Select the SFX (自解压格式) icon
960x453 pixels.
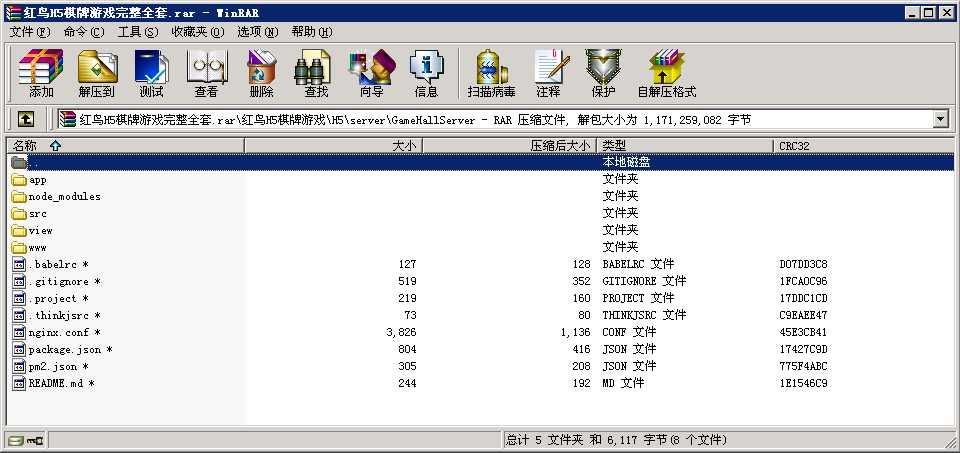click(x=666, y=74)
